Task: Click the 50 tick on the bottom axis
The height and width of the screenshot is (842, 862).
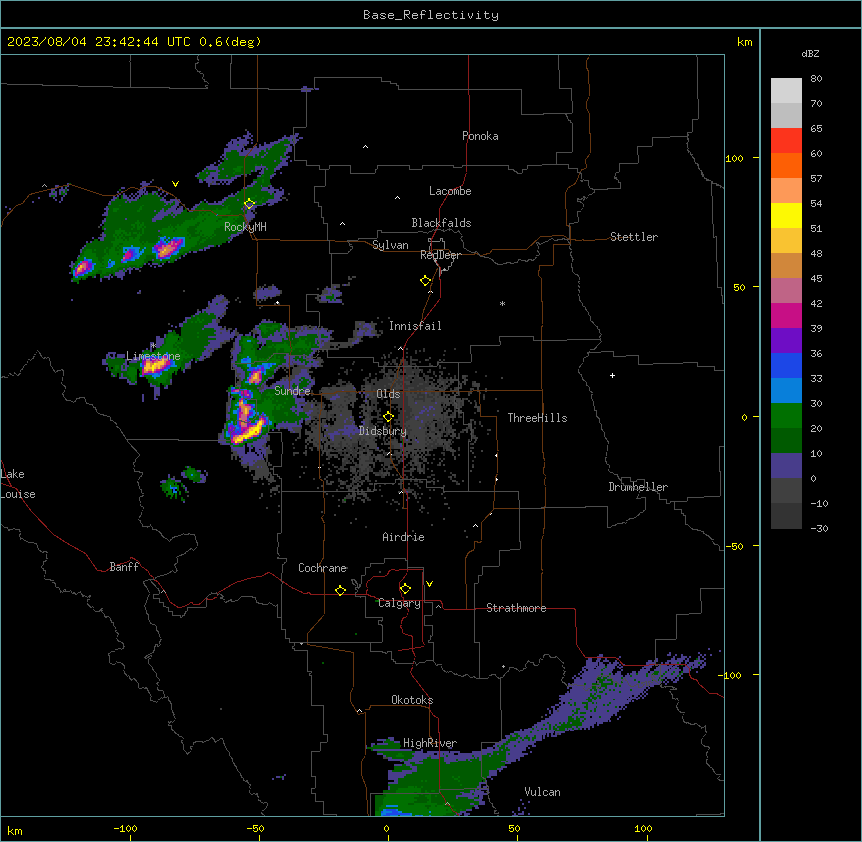Action: point(514,828)
